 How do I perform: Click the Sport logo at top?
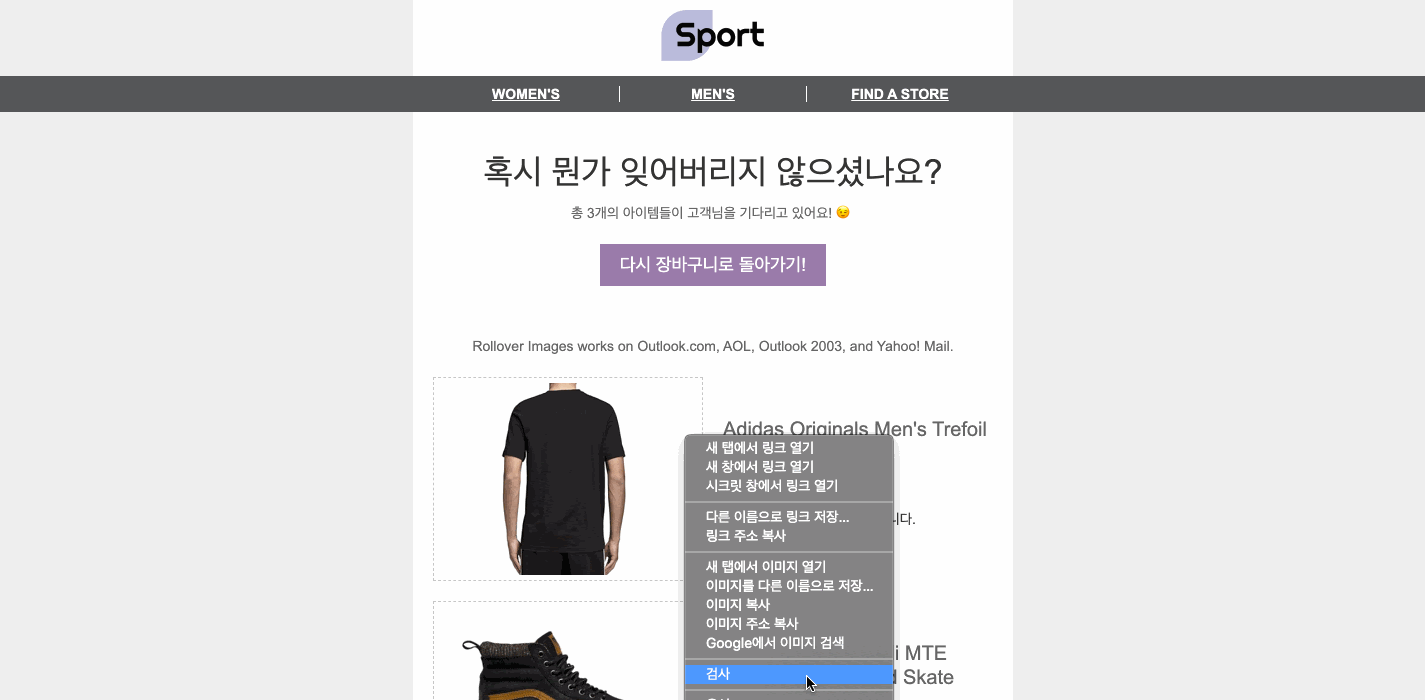pyautogui.click(x=713, y=36)
